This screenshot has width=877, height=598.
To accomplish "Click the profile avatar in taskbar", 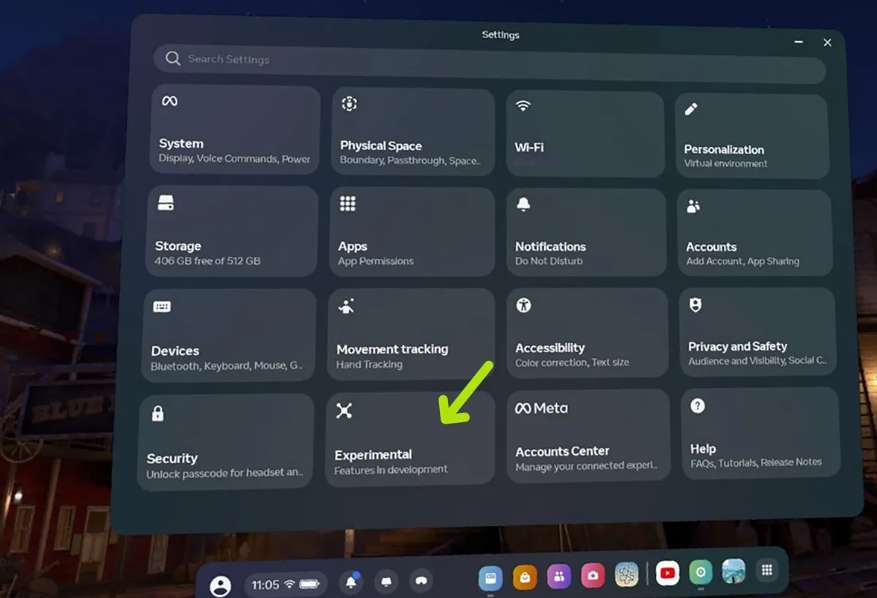I will [220, 586].
